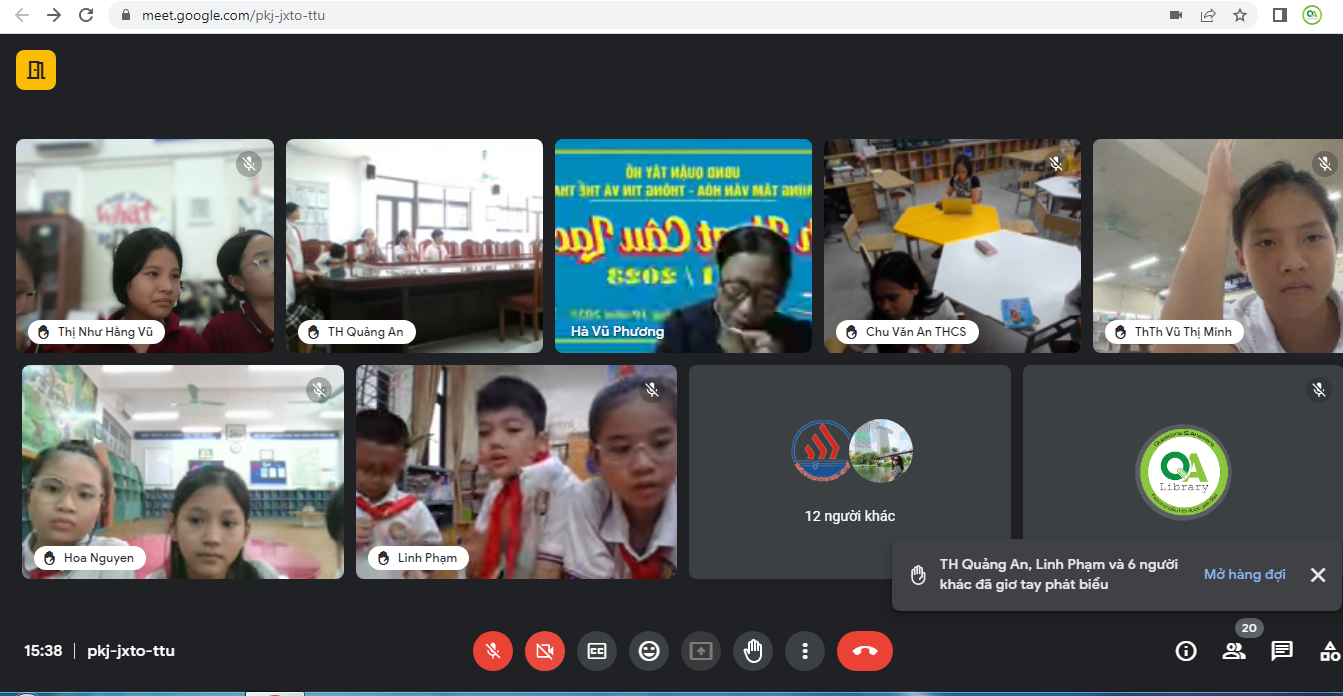Click the present screen button
The image size is (1343, 696).
701,651
